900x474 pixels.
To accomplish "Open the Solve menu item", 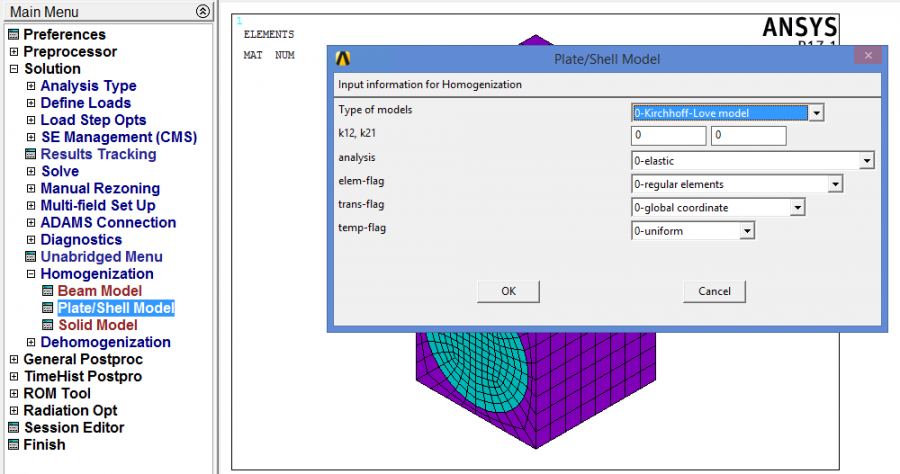I will tap(60, 171).
